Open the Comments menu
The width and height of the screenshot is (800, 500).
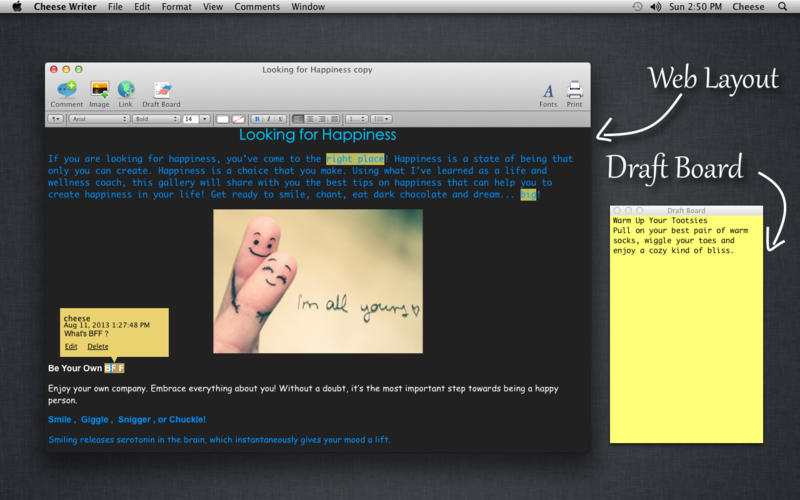click(x=257, y=7)
